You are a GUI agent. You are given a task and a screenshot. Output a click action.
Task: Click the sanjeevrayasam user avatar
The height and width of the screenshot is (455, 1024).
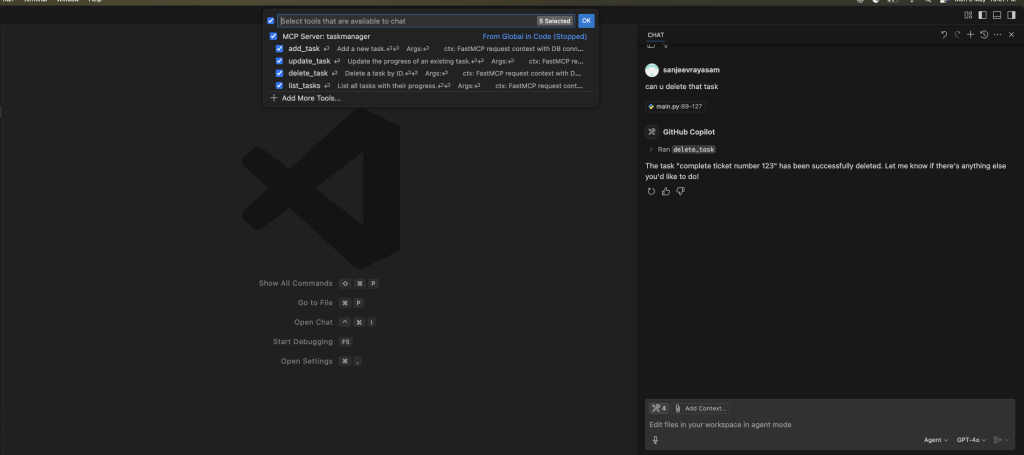(652, 70)
